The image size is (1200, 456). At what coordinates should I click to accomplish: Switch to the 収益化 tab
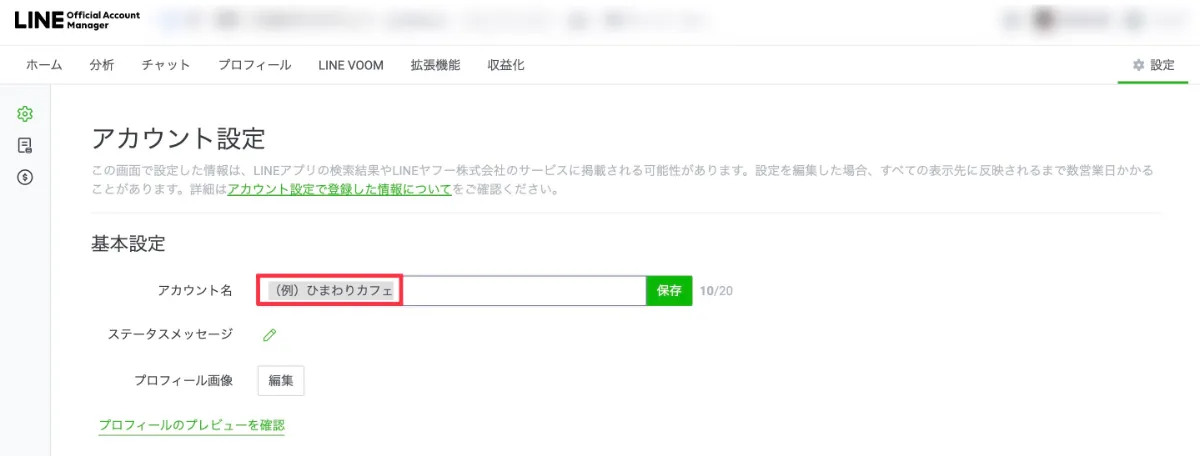coord(506,65)
